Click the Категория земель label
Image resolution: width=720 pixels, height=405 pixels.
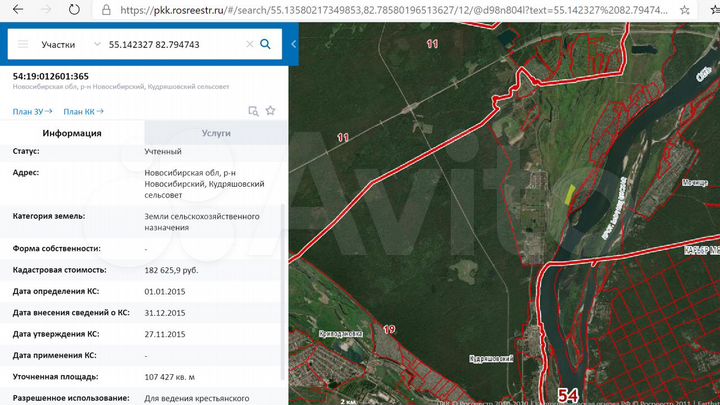[49, 216]
